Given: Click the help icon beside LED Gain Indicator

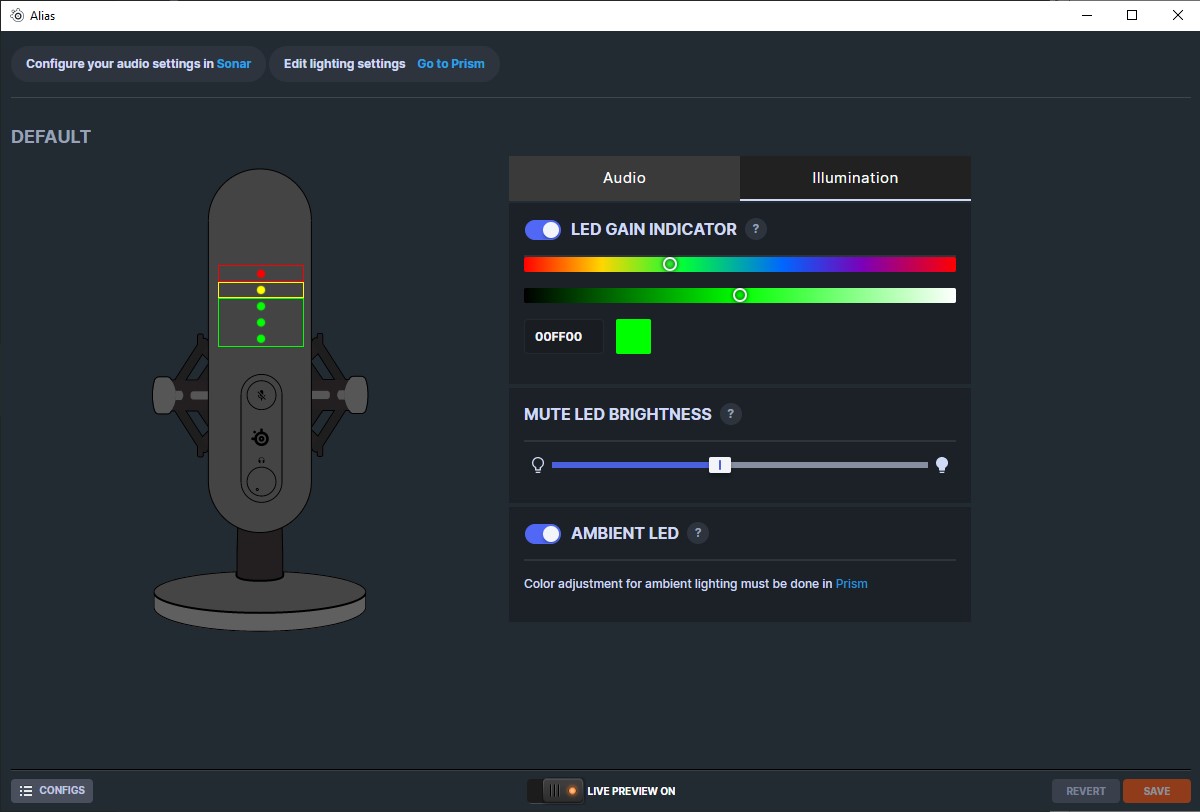Looking at the screenshot, I should [756, 229].
